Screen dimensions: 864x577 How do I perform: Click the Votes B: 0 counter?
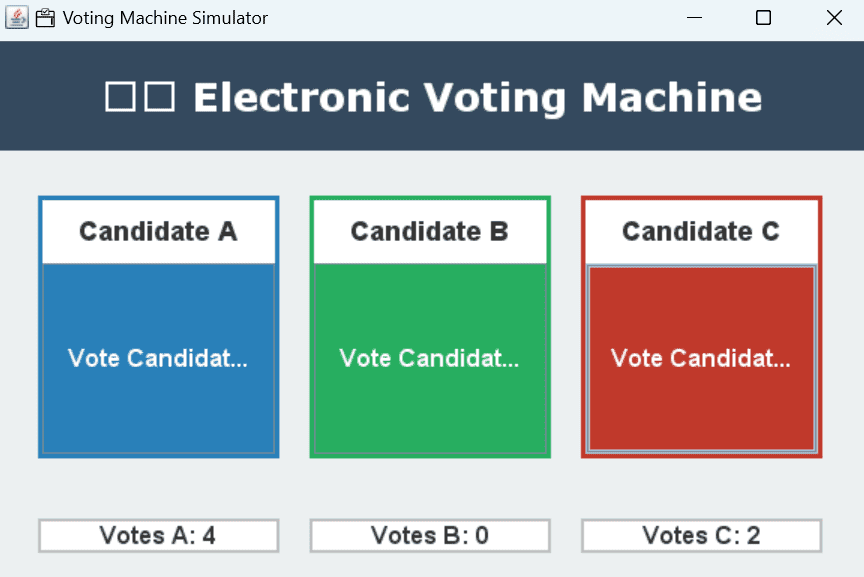coord(430,535)
